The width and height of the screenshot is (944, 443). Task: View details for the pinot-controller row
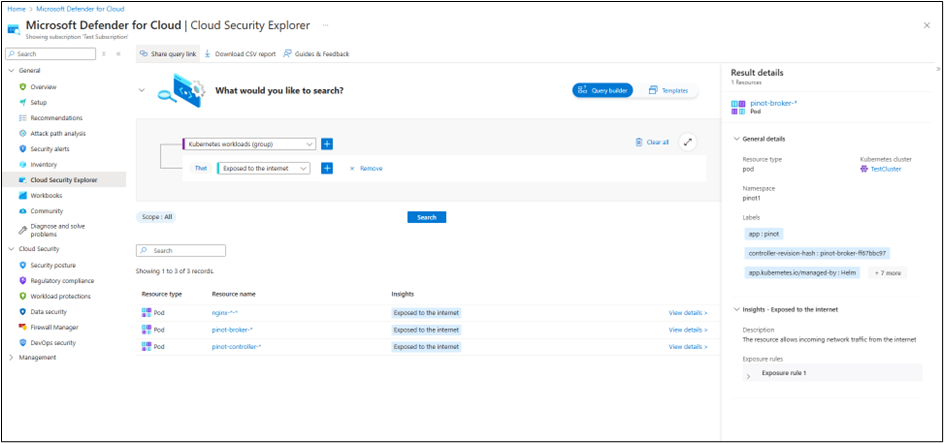688,347
